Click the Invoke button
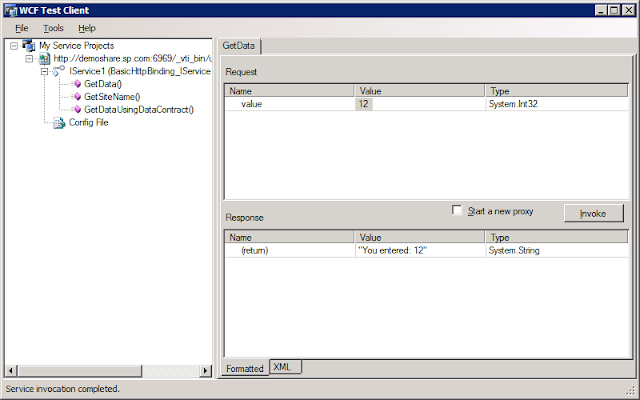 [593, 213]
